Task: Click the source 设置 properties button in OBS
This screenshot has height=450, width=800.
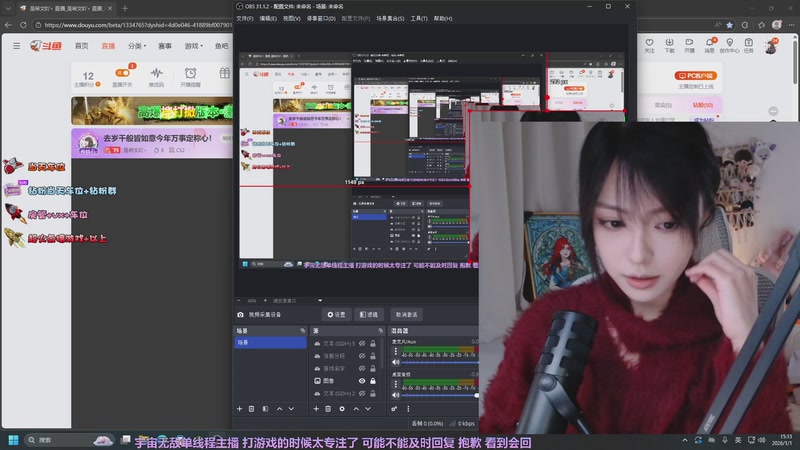Action: (336, 315)
